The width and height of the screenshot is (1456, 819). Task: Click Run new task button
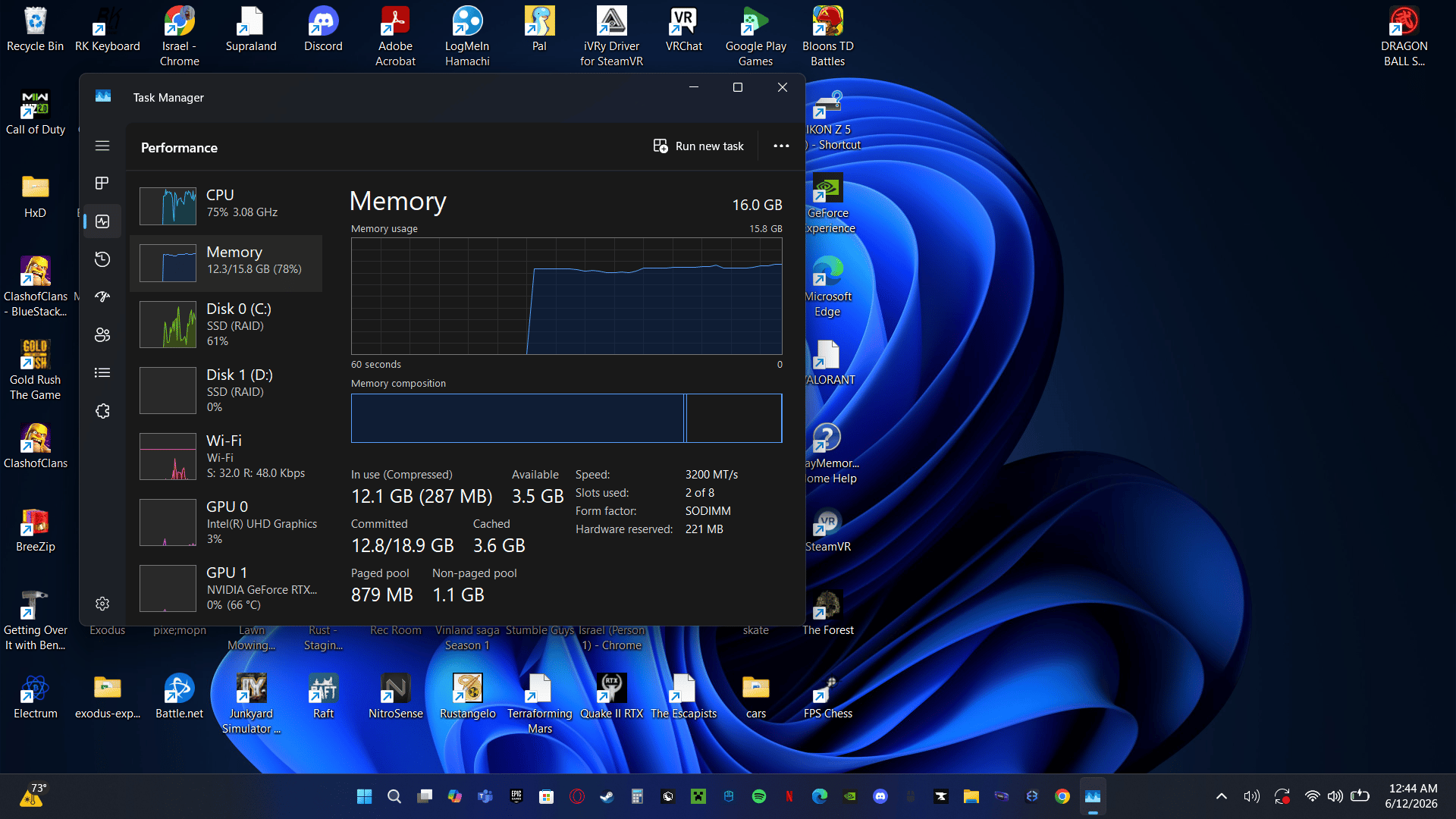tap(698, 146)
